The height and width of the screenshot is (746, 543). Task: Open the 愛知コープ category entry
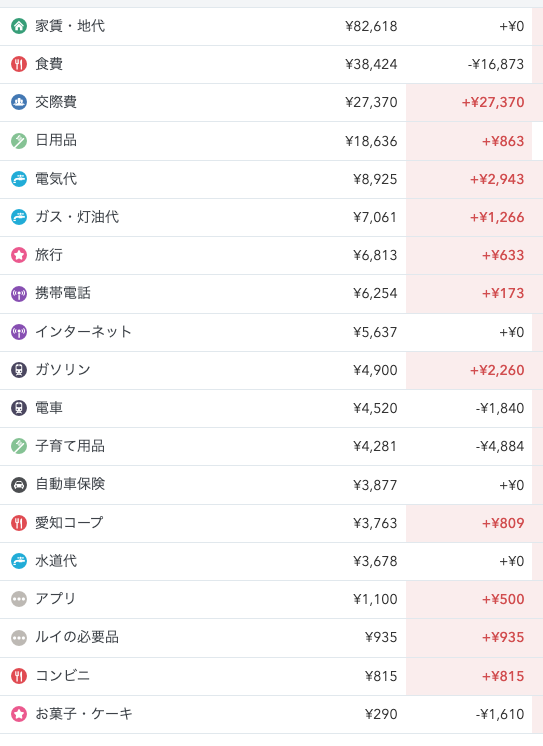(271, 523)
